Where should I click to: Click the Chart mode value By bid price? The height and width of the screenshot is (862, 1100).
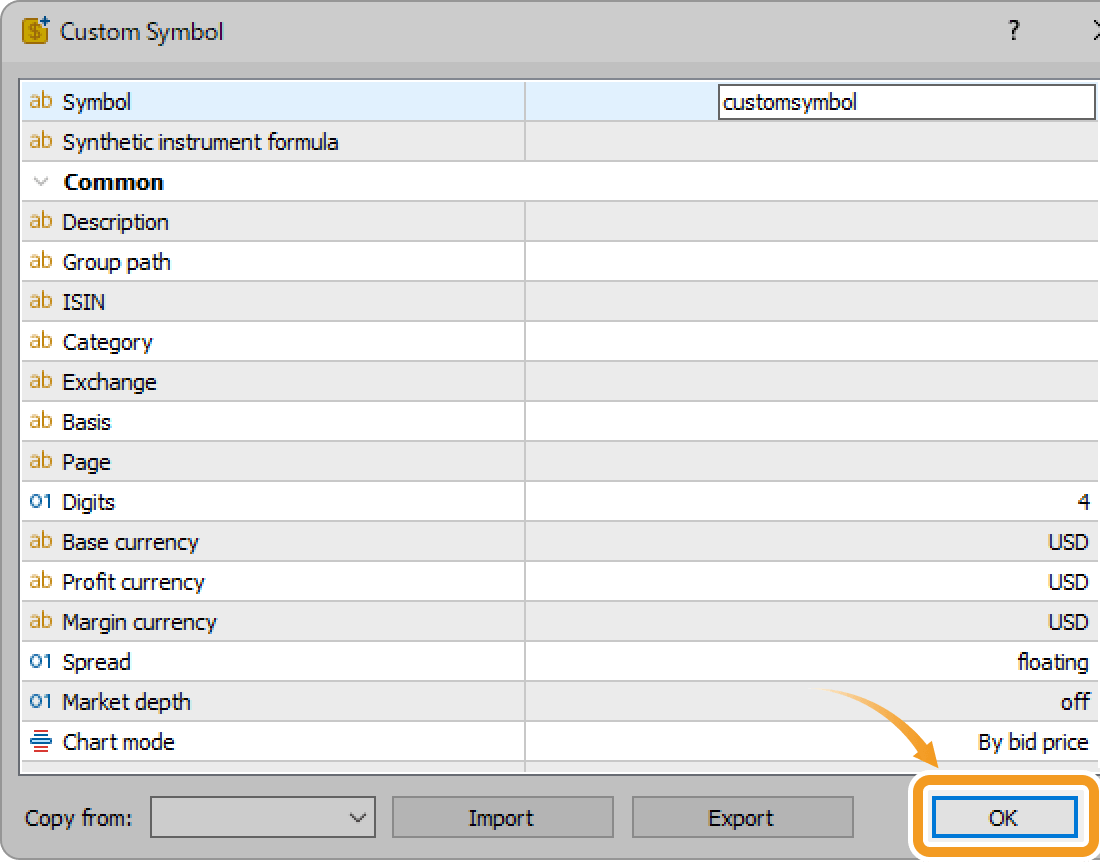(x=1033, y=742)
